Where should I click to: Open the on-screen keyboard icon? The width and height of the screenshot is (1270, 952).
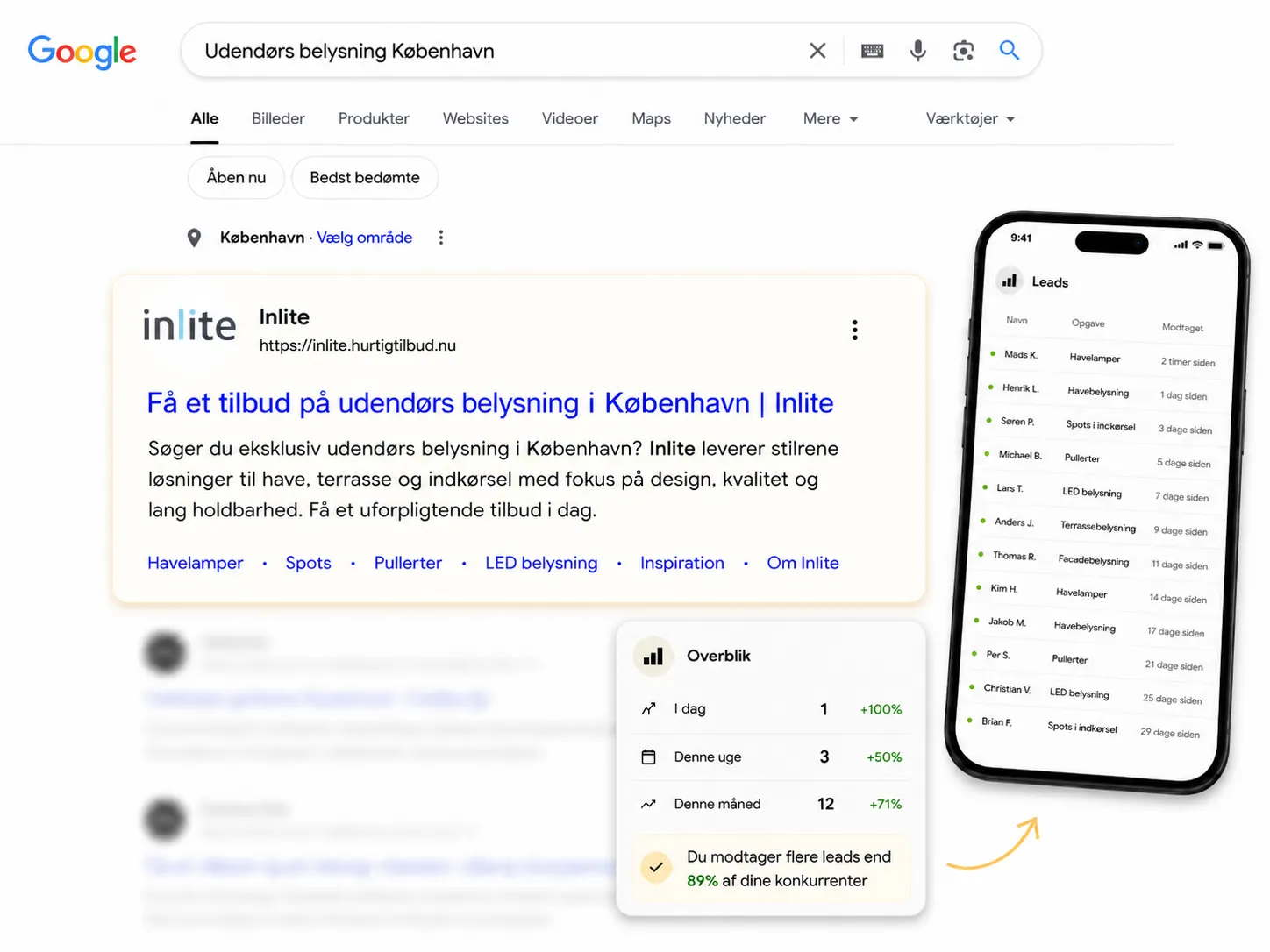[872, 51]
